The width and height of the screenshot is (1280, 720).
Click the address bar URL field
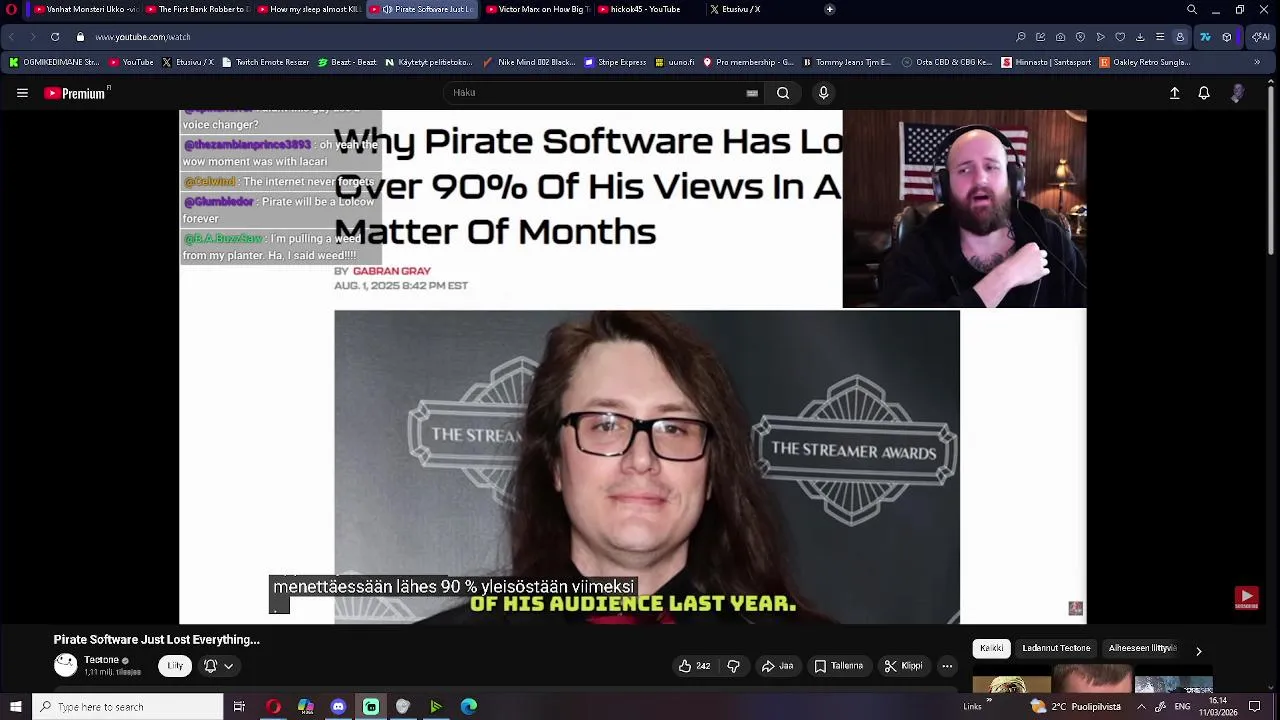tap(540, 37)
